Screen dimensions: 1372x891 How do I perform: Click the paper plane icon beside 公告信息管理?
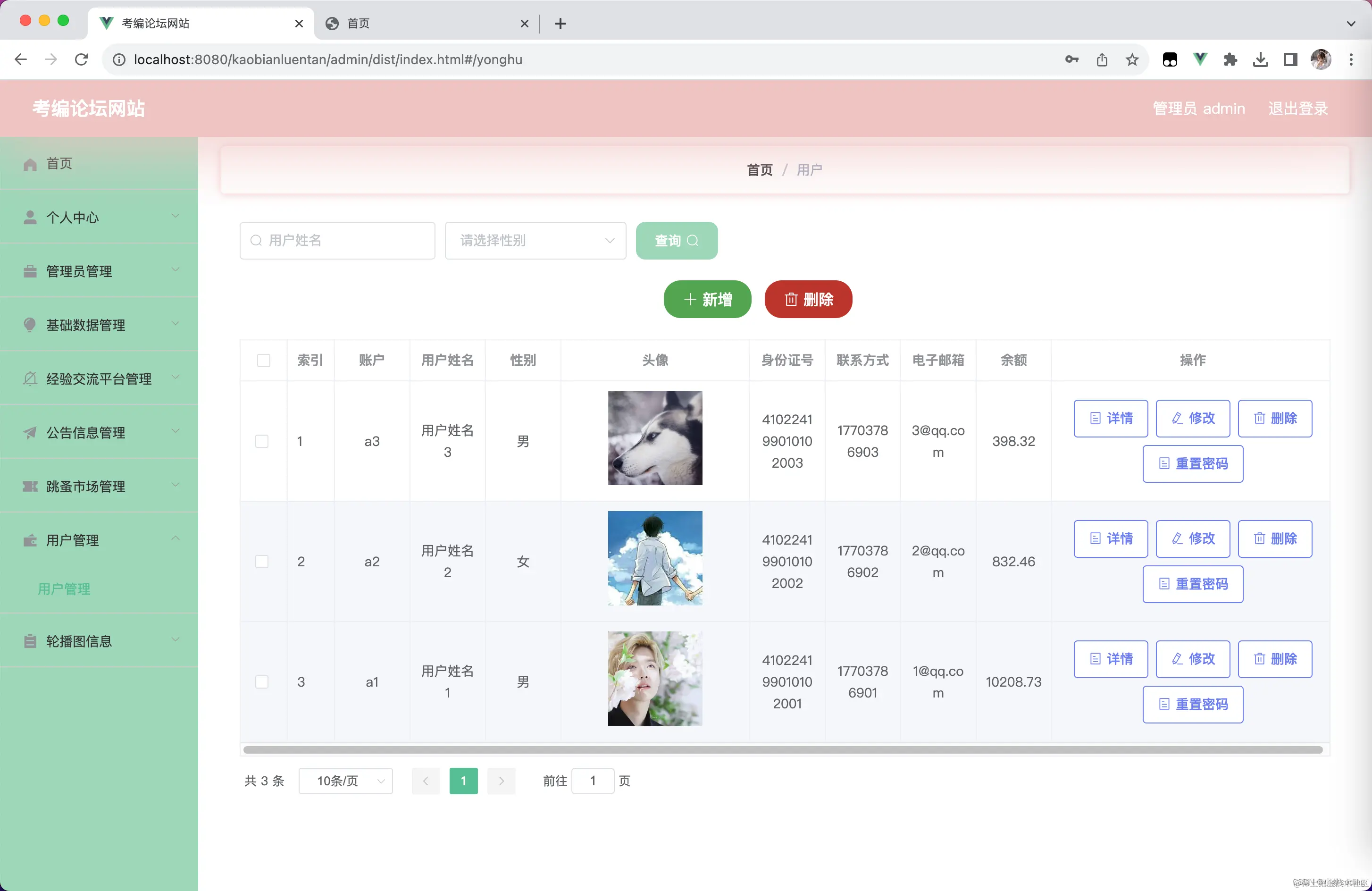30,433
